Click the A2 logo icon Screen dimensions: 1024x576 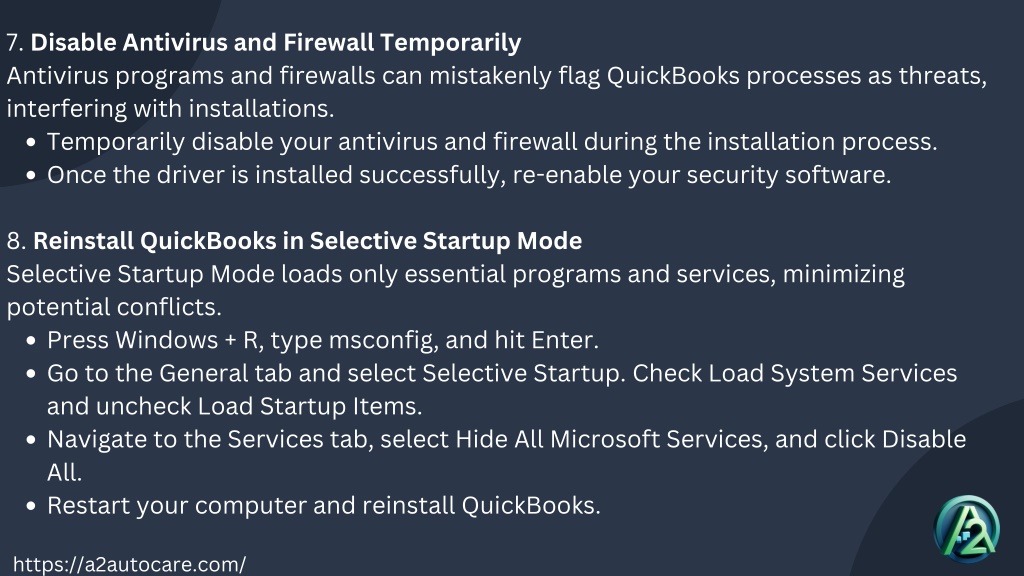(x=967, y=528)
